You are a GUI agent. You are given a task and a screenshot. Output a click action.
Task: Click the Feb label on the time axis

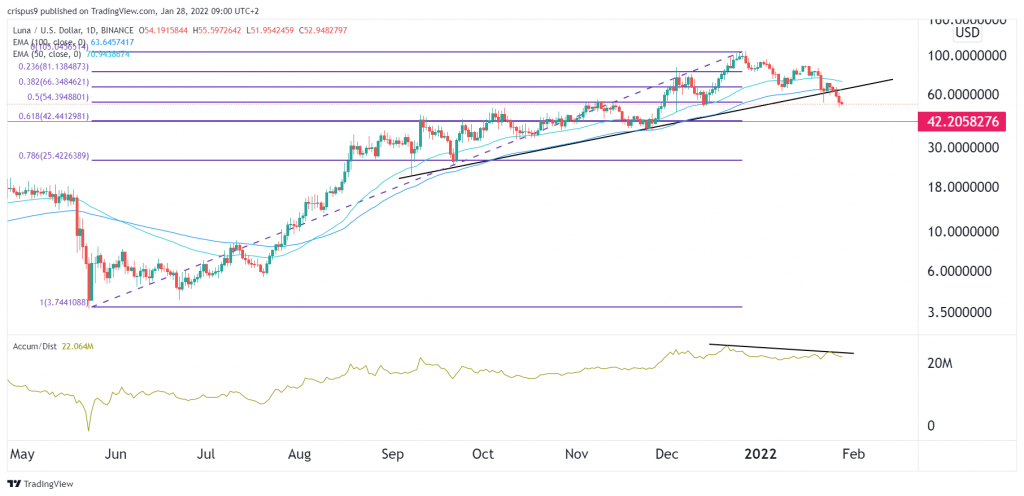pyautogui.click(x=853, y=454)
